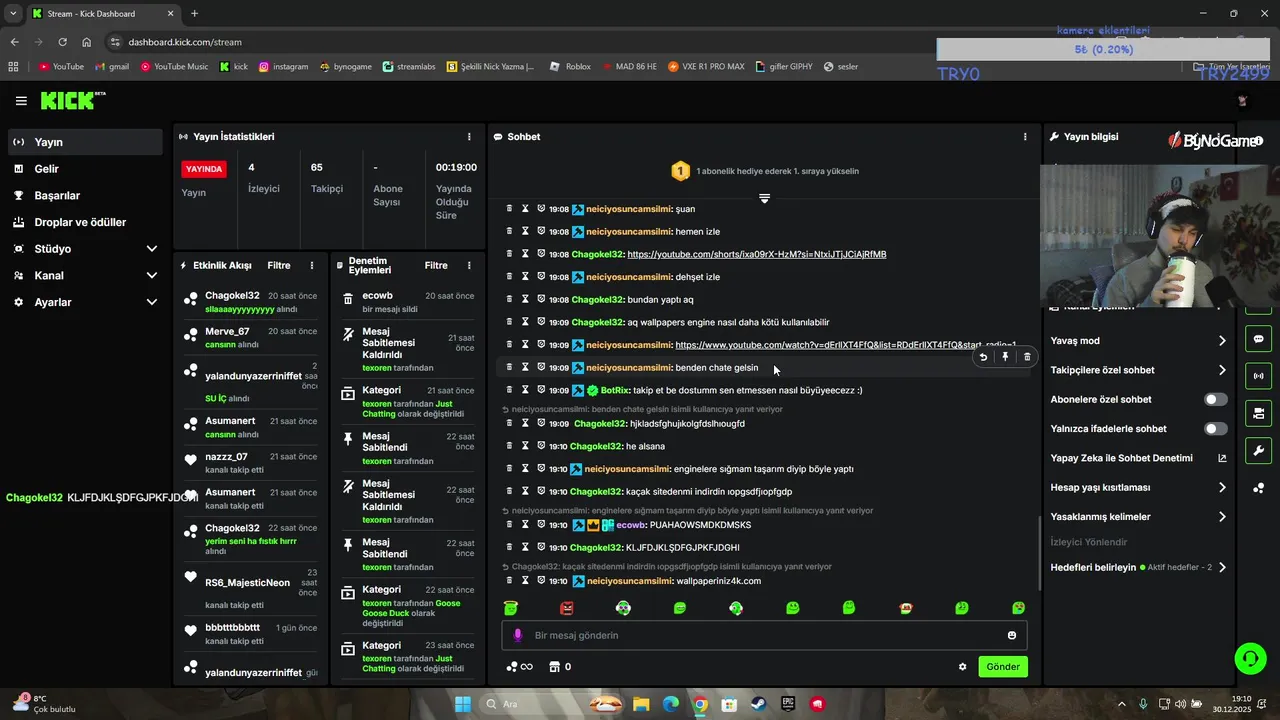Select the Stream - Kick Dashboard browser tab
The image size is (1280, 720).
coord(102,13)
